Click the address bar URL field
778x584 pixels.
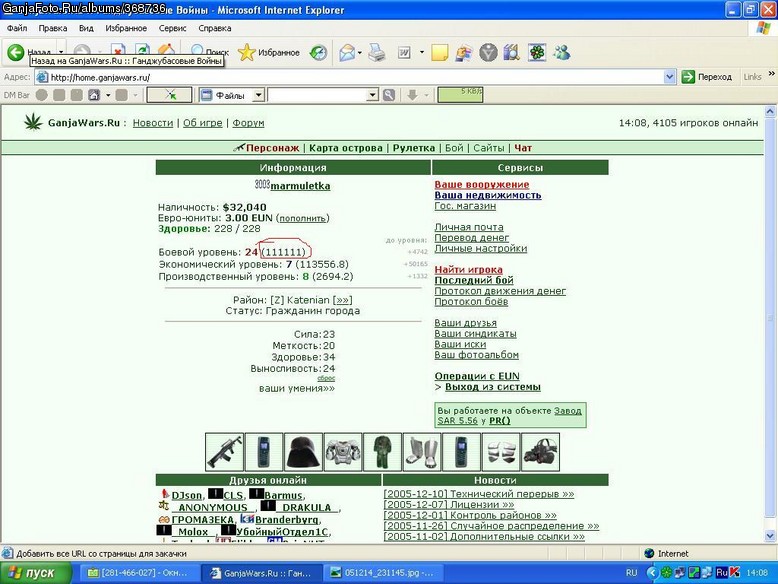pos(356,77)
